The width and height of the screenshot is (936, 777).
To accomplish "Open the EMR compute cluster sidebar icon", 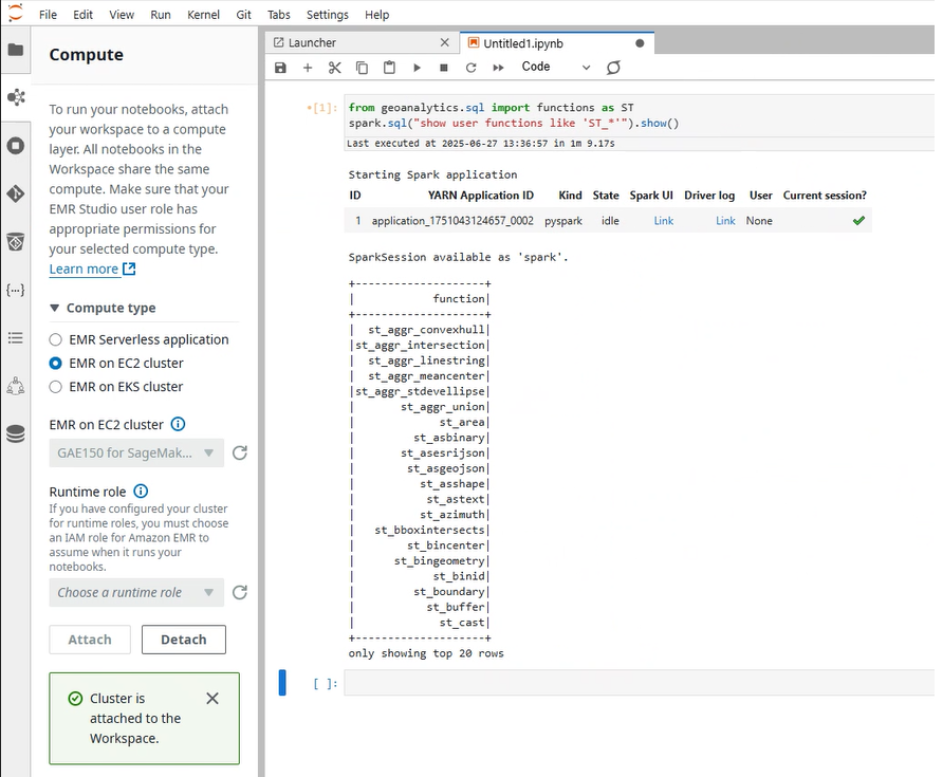I will click(x=16, y=97).
